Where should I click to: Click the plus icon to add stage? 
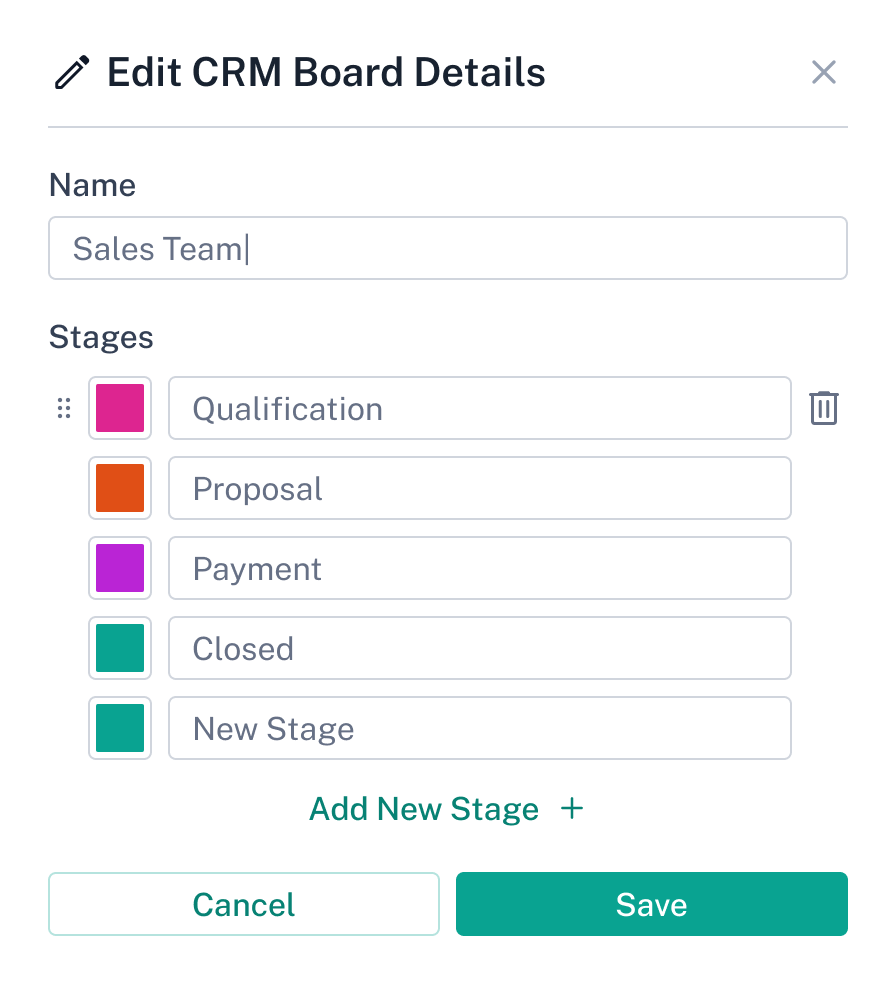(x=572, y=808)
